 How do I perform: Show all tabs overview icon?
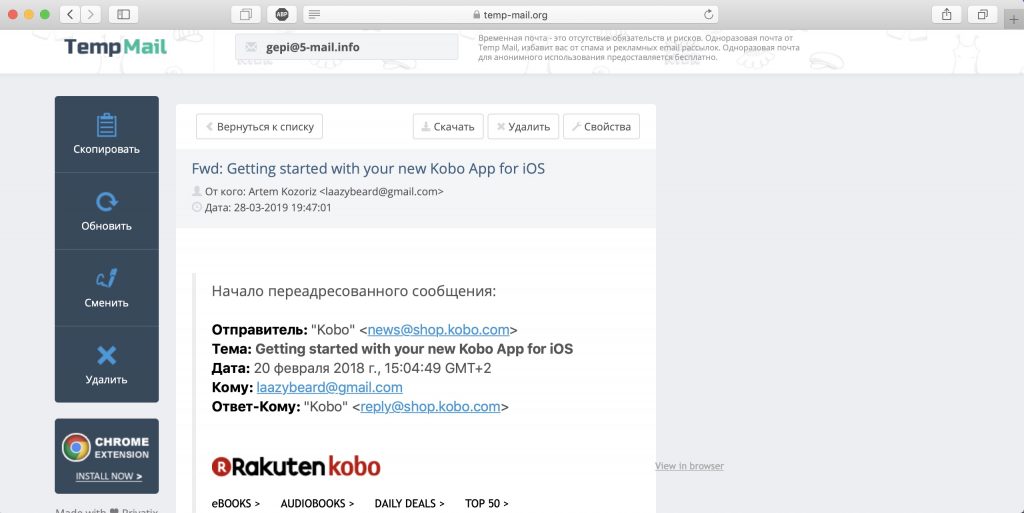[x=983, y=14]
